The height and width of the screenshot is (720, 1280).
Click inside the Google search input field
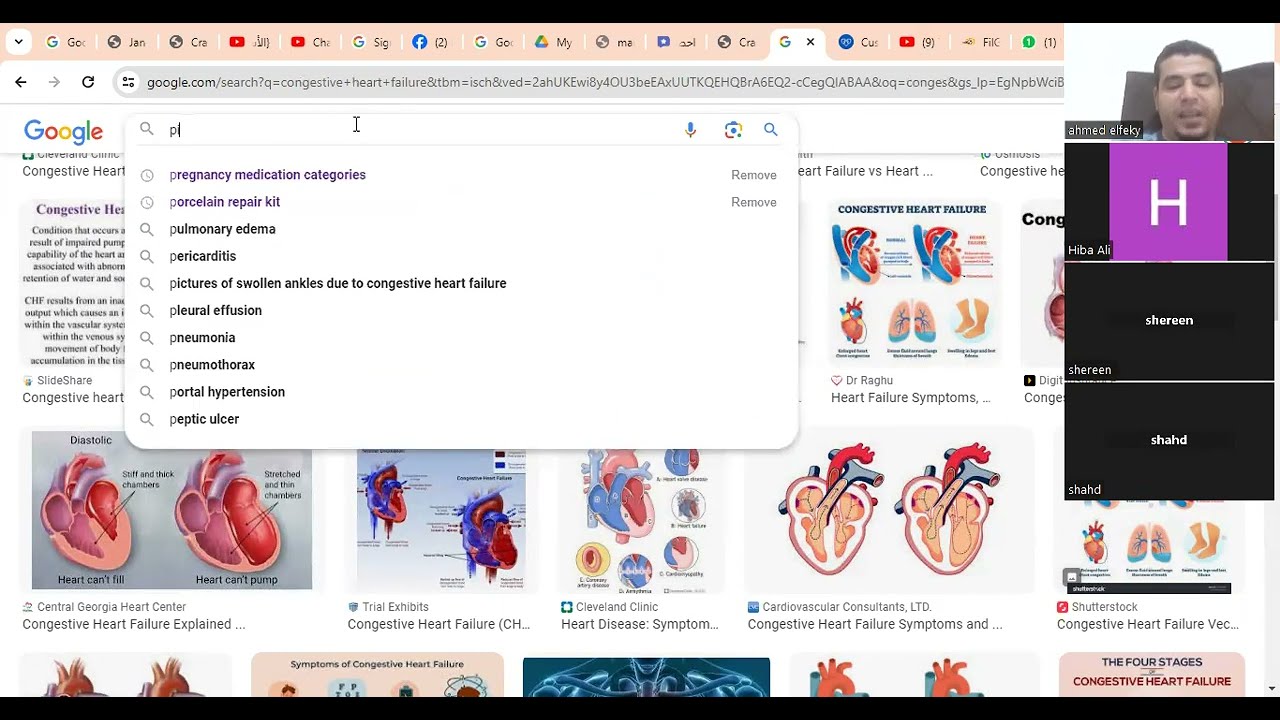[420, 130]
